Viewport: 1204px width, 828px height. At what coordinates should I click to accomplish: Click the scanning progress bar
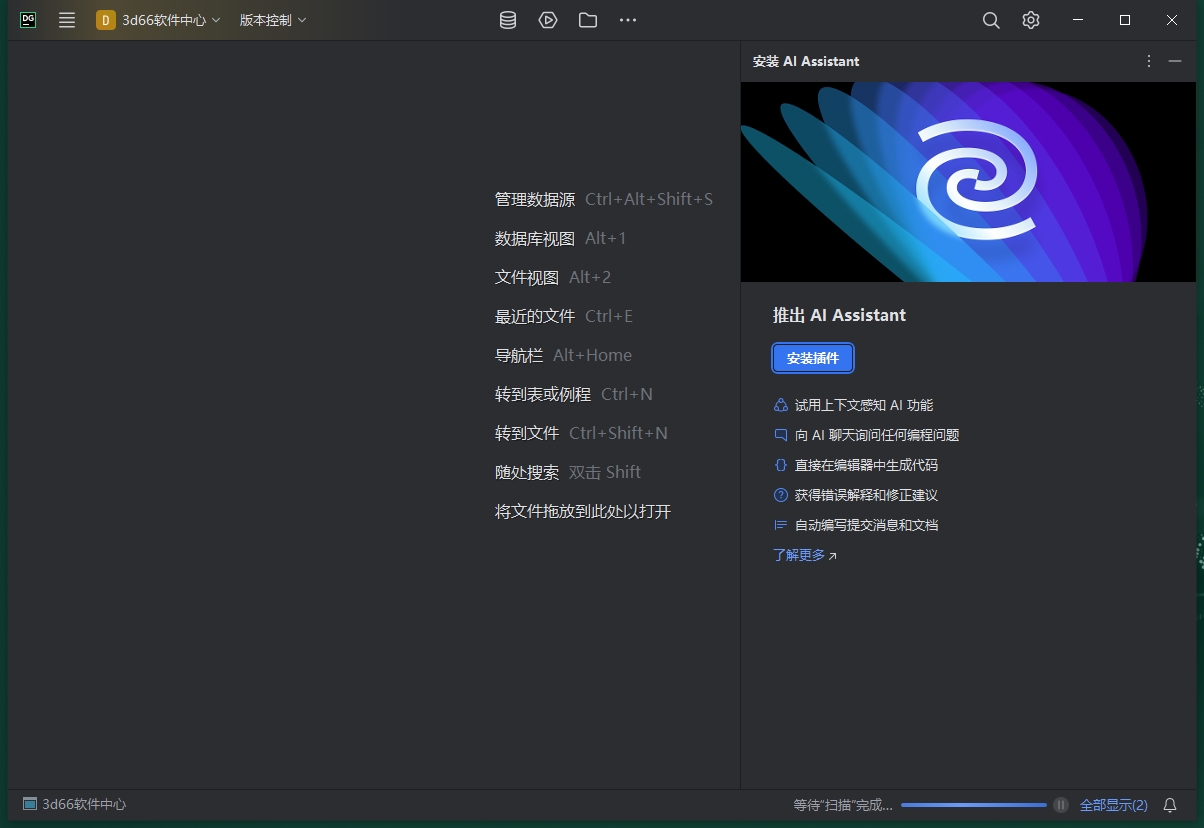pos(974,805)
